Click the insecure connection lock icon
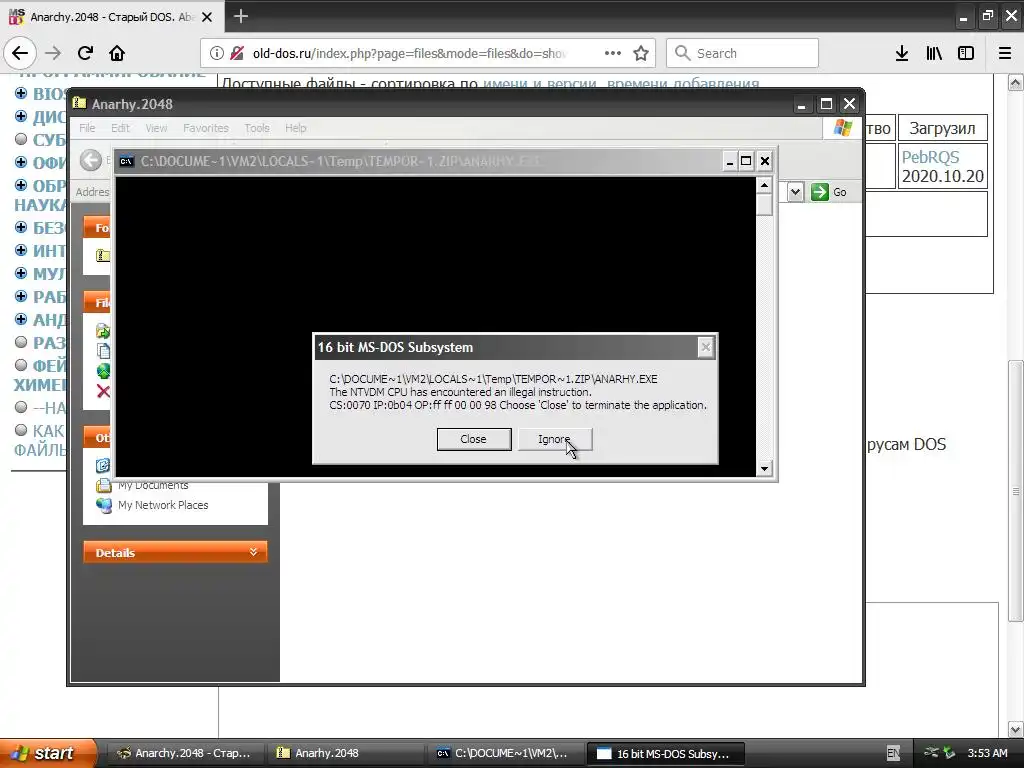The height and width of the screenshot is (768, 1024). [237, 54]
